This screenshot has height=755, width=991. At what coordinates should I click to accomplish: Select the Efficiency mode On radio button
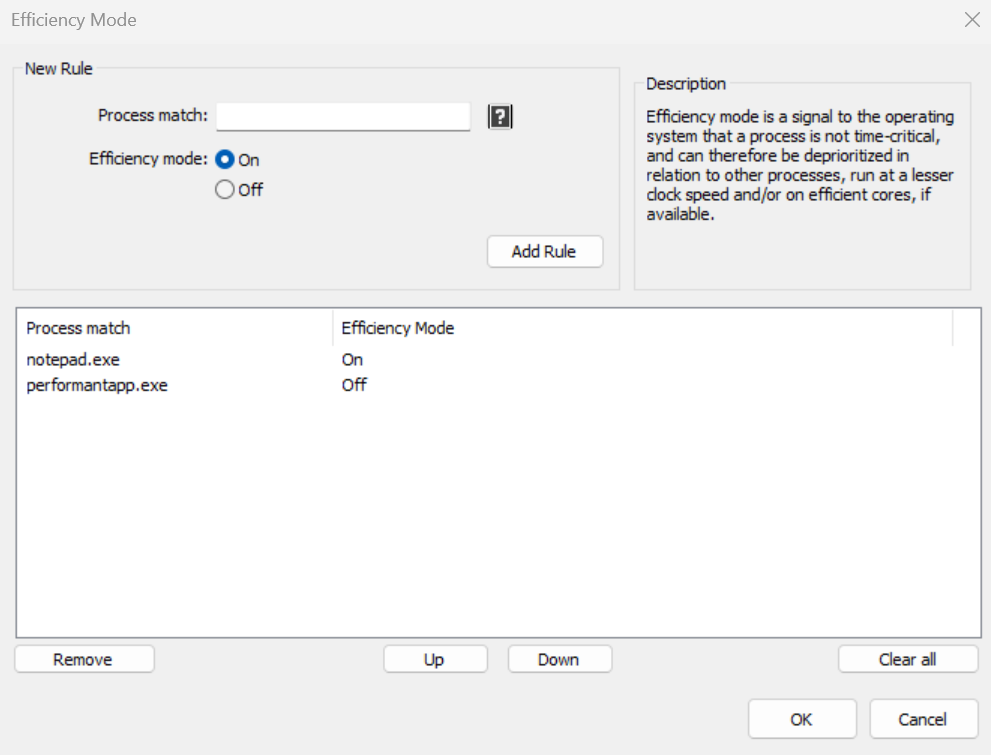(x=224, y=159)
